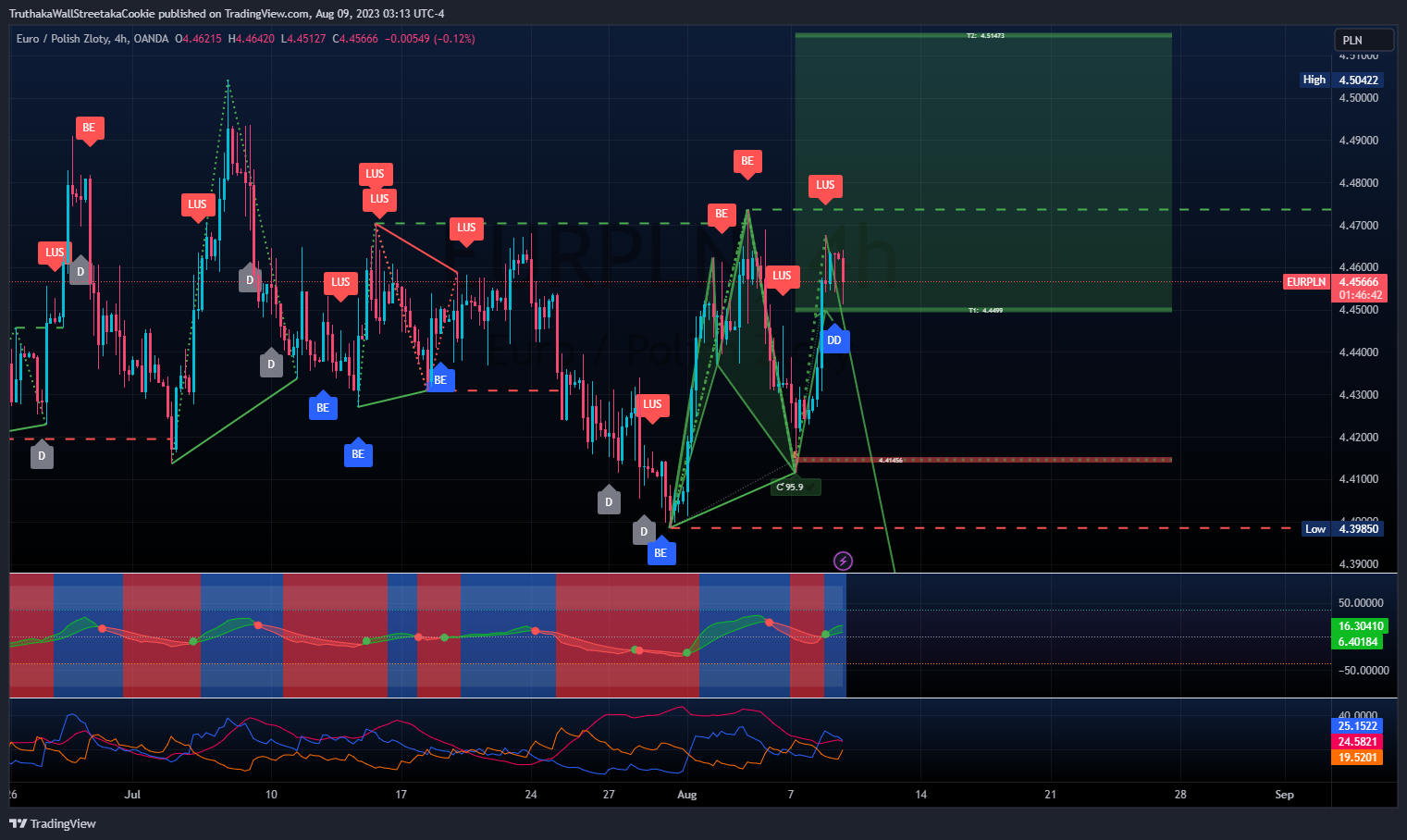
Task: Click the green 16.30410 indicator value
Action: pyautogui.click(x=1359, y=626)
